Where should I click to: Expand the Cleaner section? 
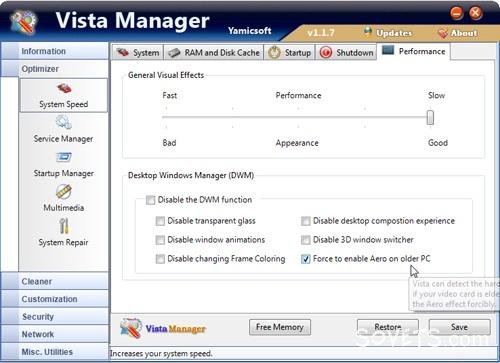(x=55, y=281)
